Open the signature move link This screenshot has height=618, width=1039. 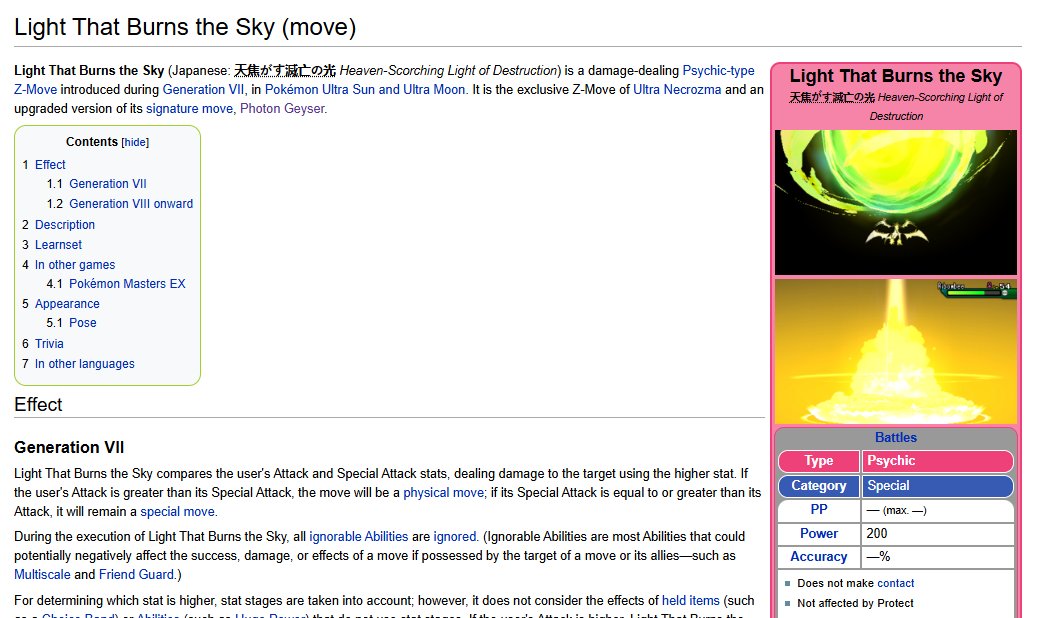click(190, 109)
